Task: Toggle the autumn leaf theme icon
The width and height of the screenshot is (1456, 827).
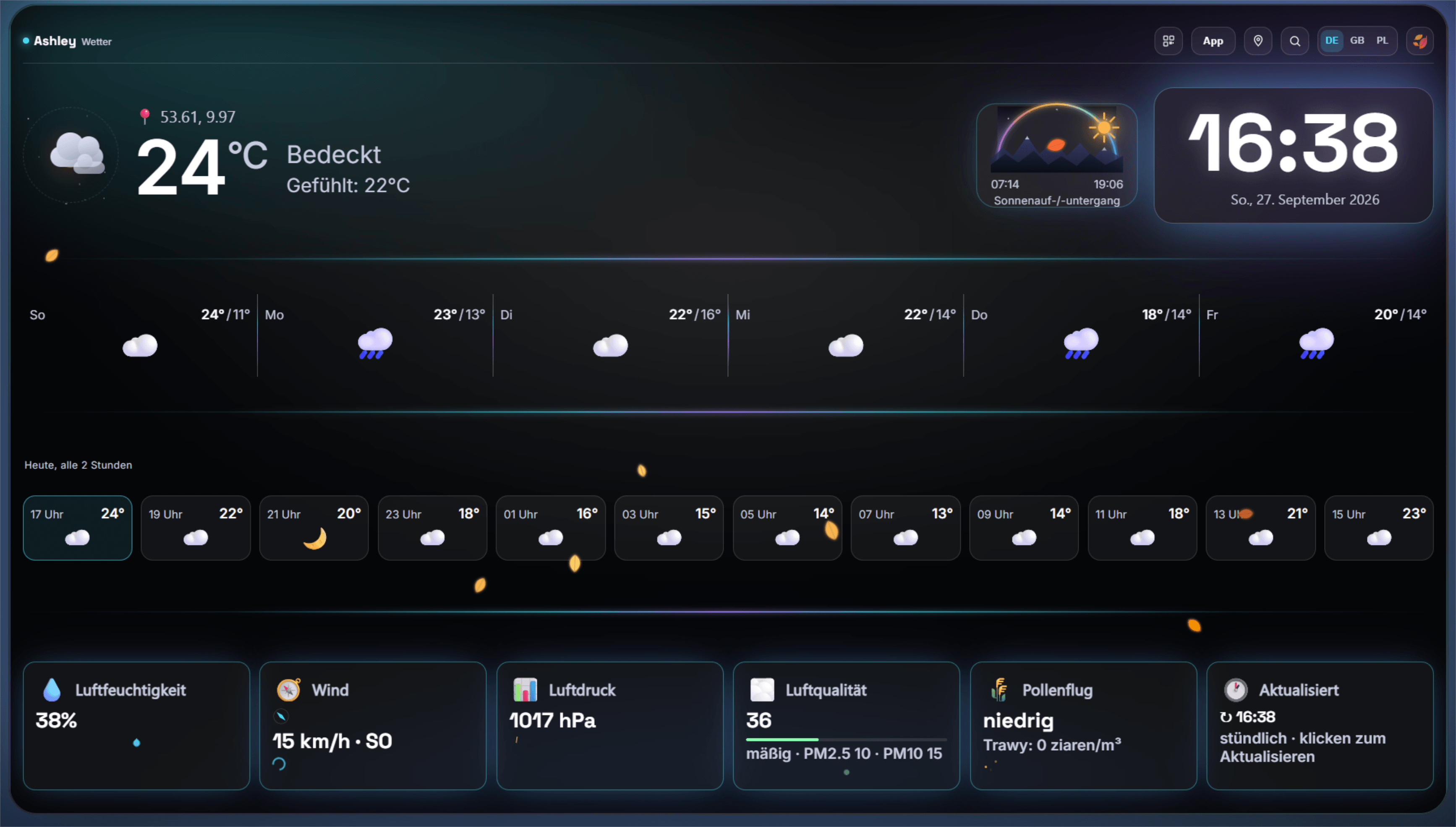Action: pyautogui.click(x=1419, y=41)
